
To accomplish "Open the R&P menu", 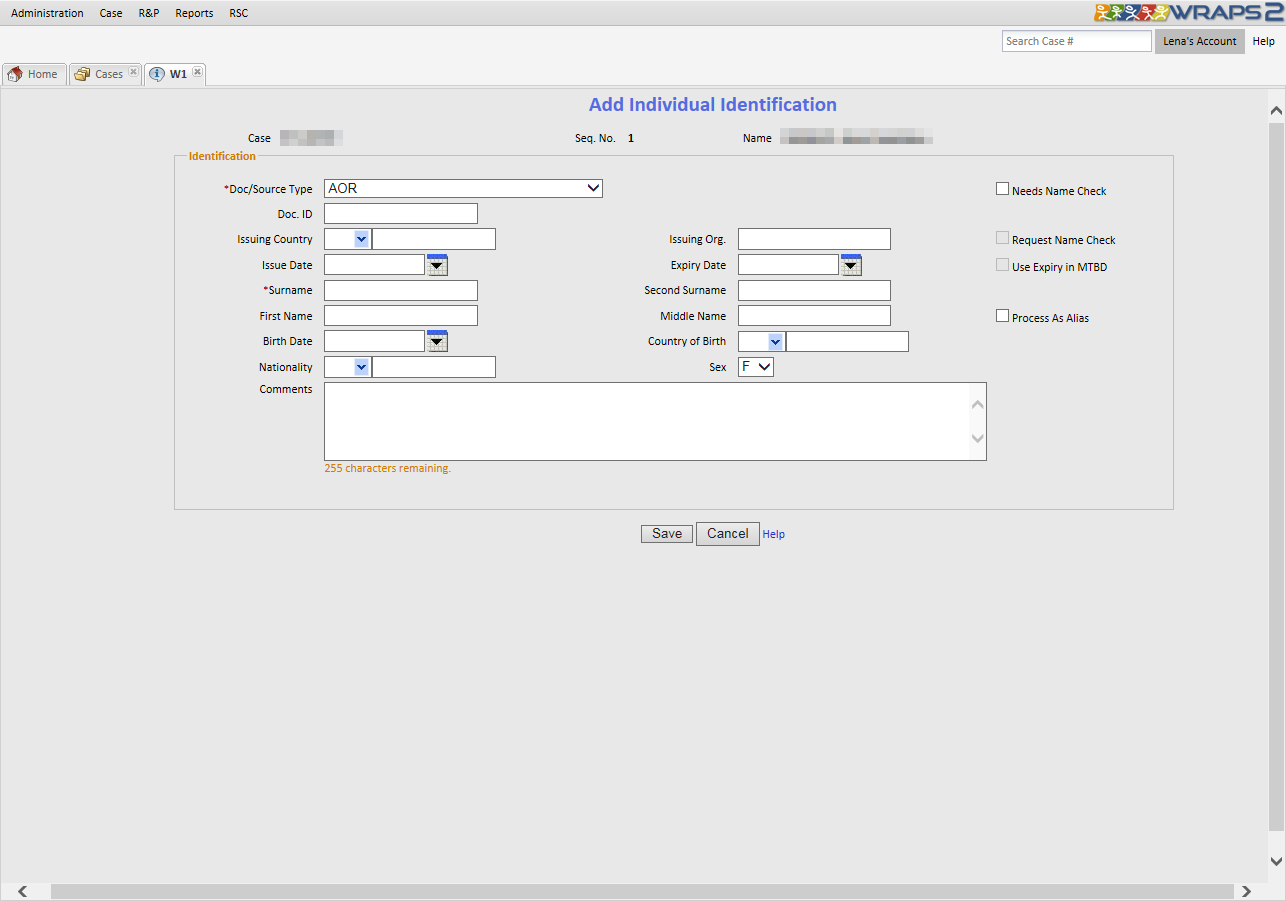I will pos(149,13).
